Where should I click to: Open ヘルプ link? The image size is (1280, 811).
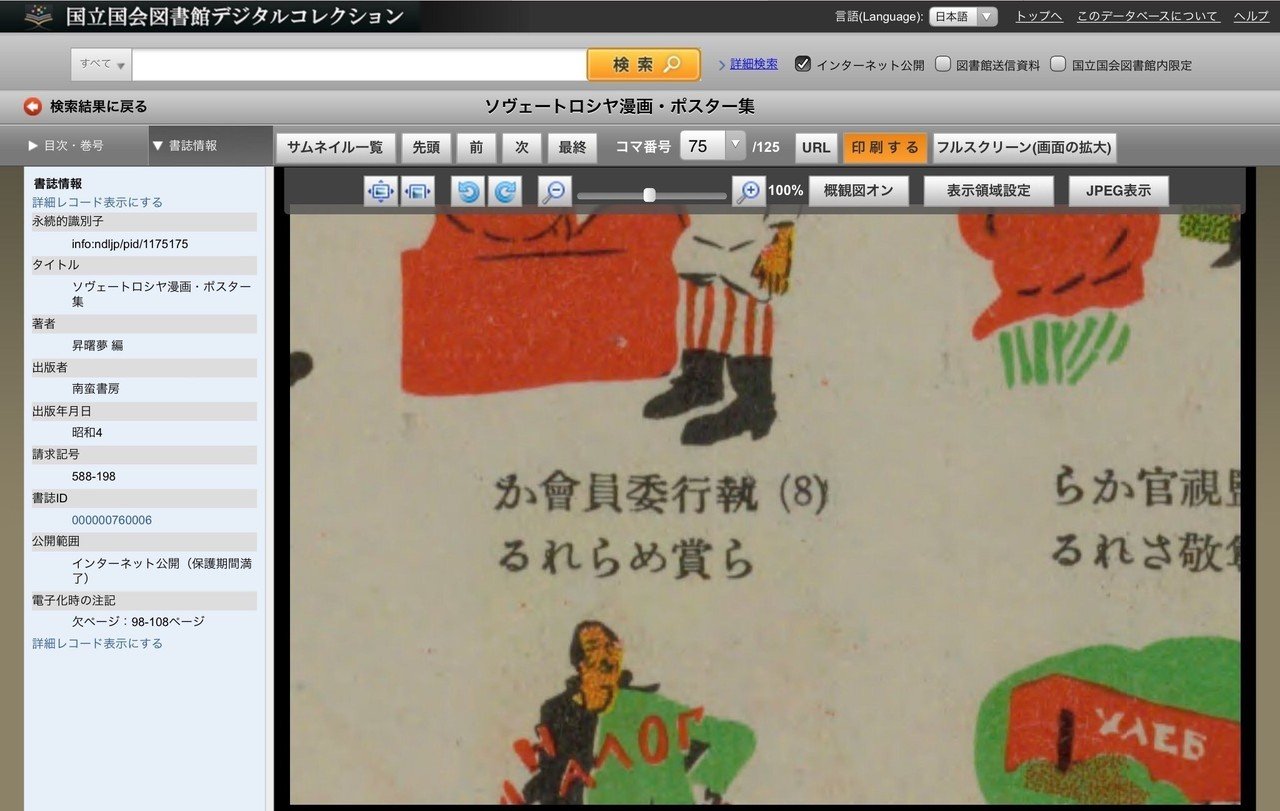(1251, 16)
